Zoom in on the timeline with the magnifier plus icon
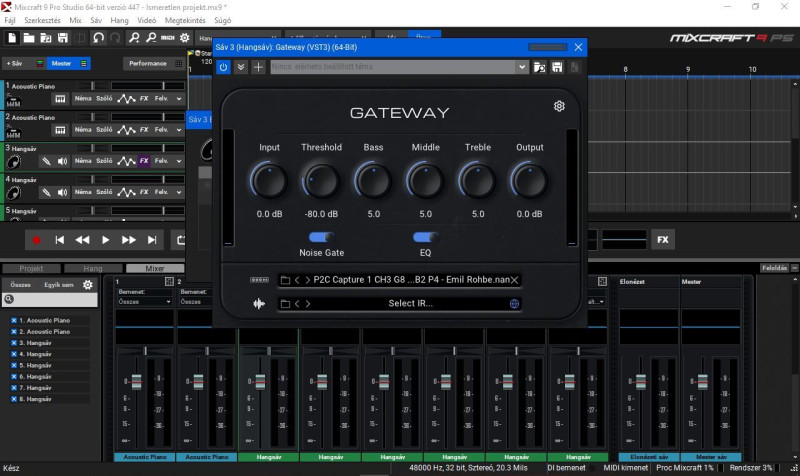800x476 pixels. pyautogui.click(x=134, y=37)
